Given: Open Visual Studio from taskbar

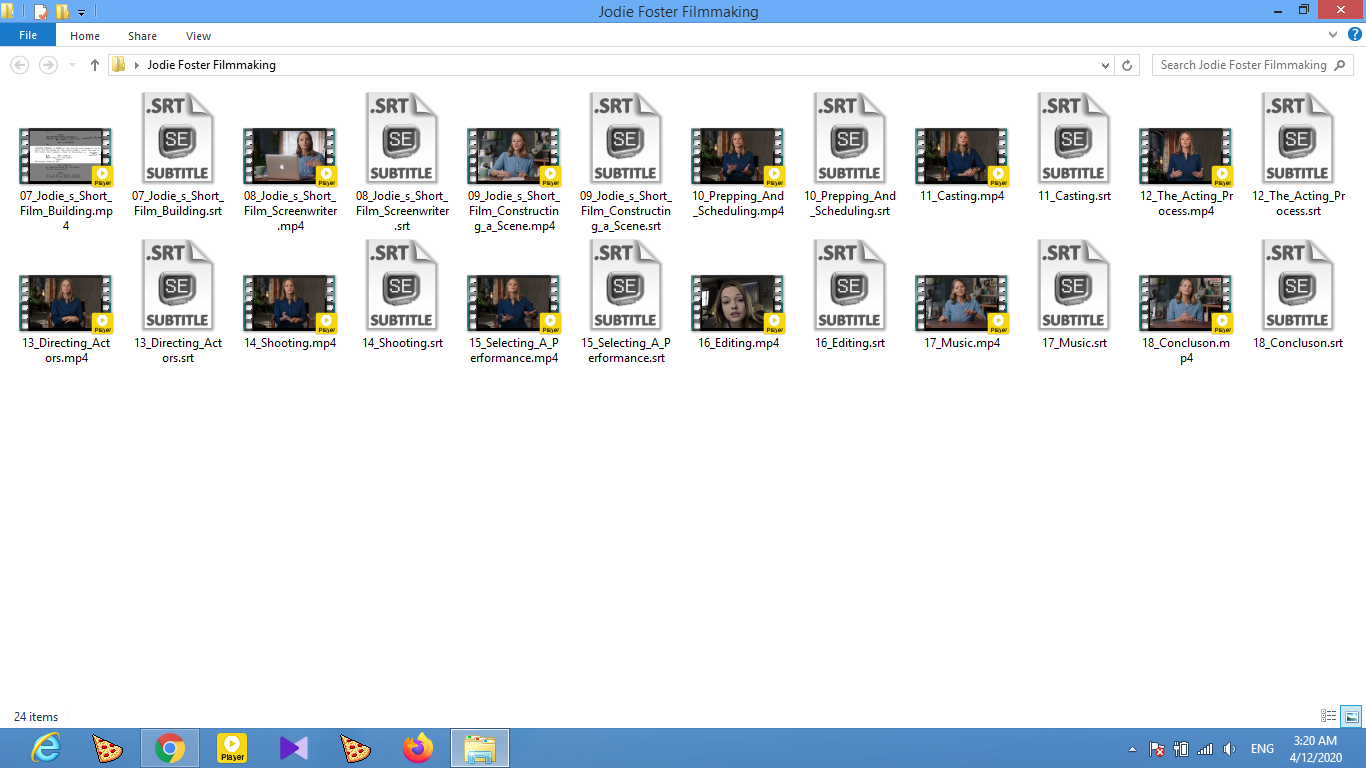Looking at the screenshot, I should pos(294,748).
